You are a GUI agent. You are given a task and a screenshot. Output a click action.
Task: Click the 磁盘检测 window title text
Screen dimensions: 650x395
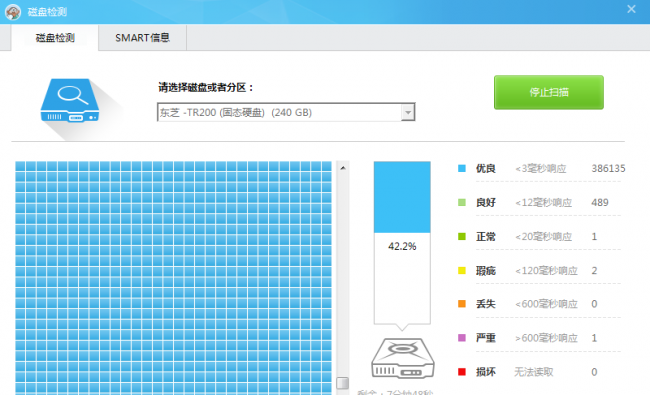pos(47,12)
